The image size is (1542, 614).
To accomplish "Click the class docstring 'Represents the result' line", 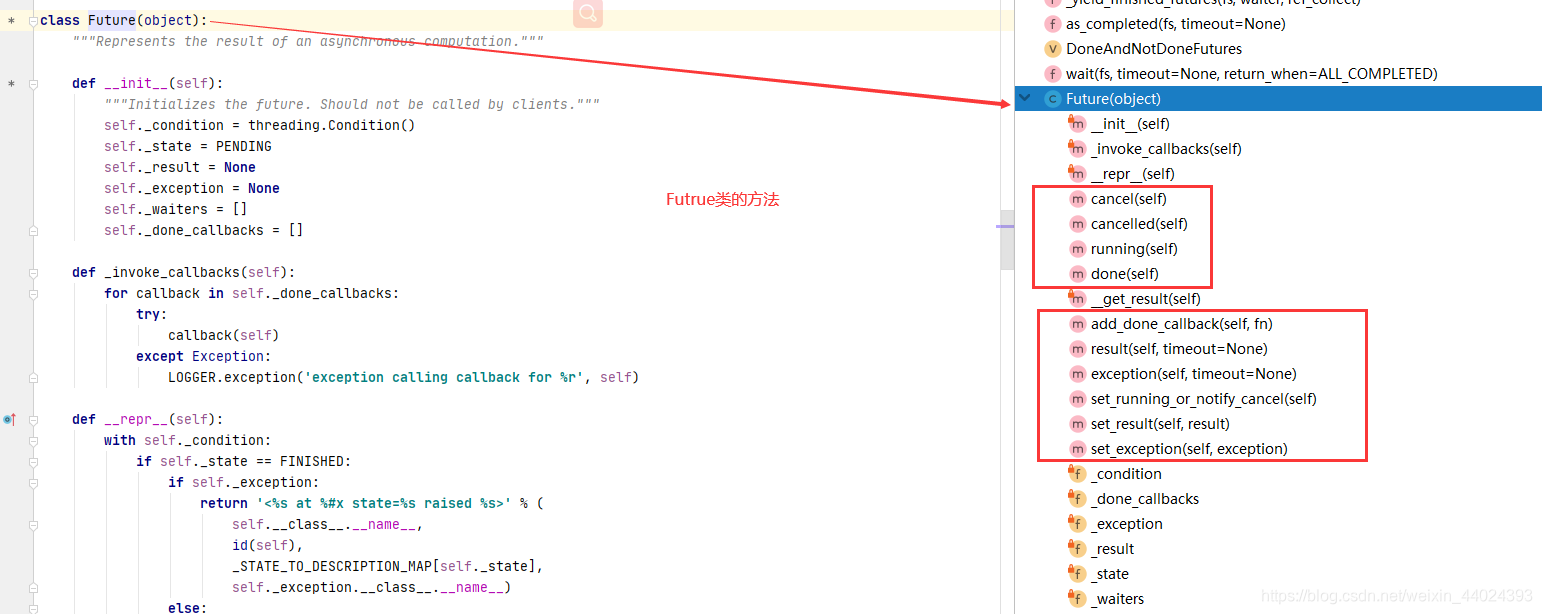I will [308, 42].
